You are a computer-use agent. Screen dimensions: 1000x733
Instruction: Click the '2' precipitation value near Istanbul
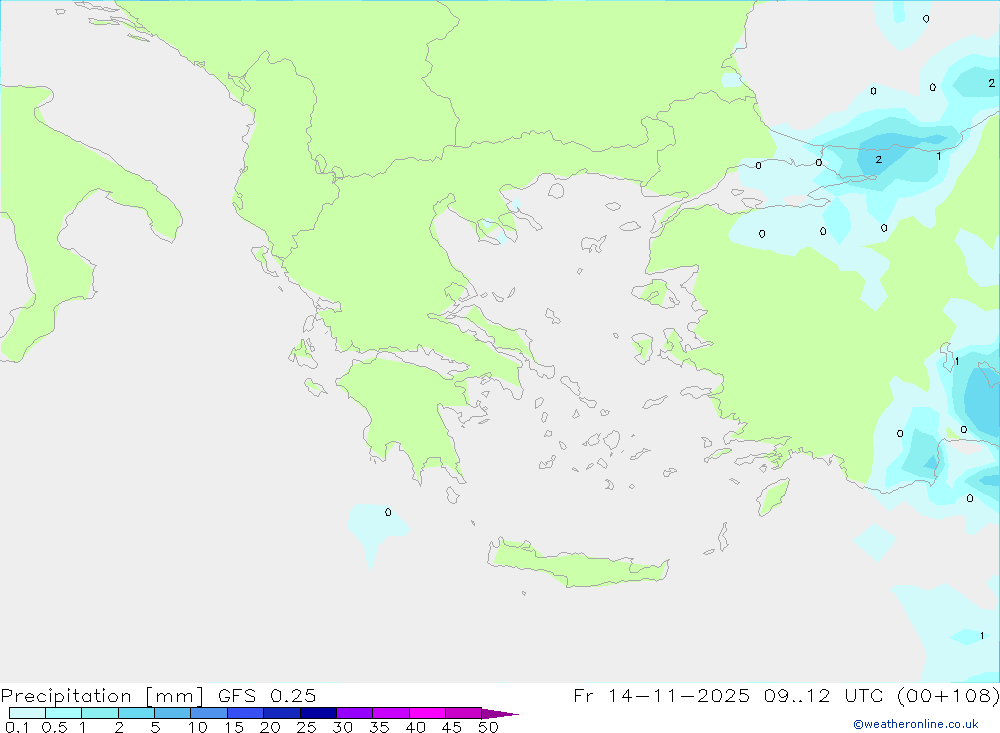tap(879, 159)
